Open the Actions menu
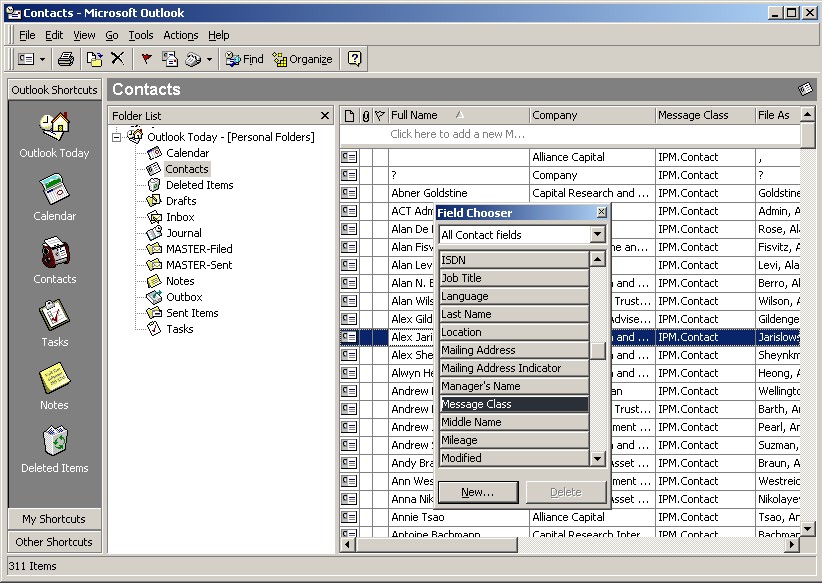 click(x=181, y=35)
